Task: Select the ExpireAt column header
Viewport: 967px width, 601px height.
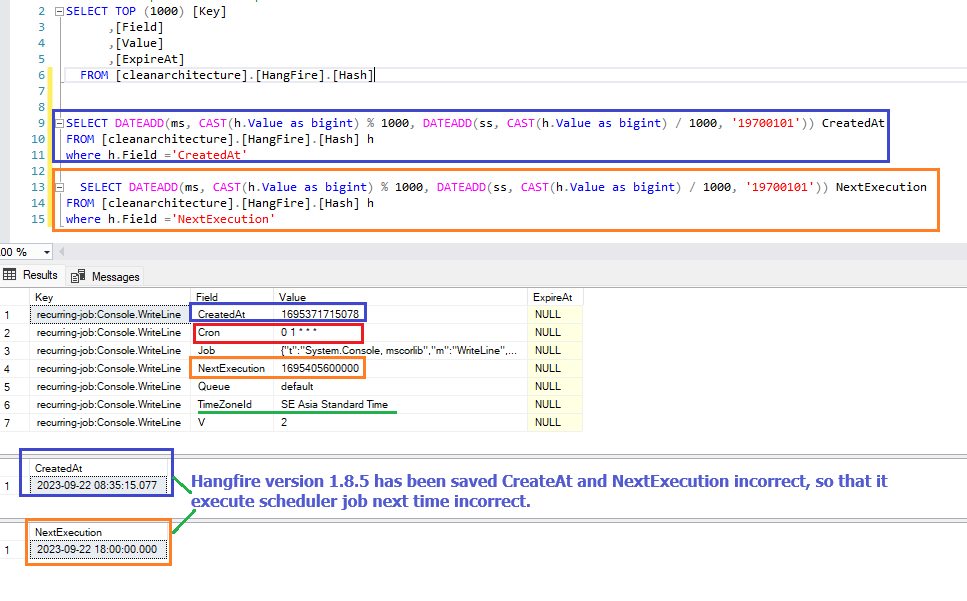Action: (x=552, y=297)
